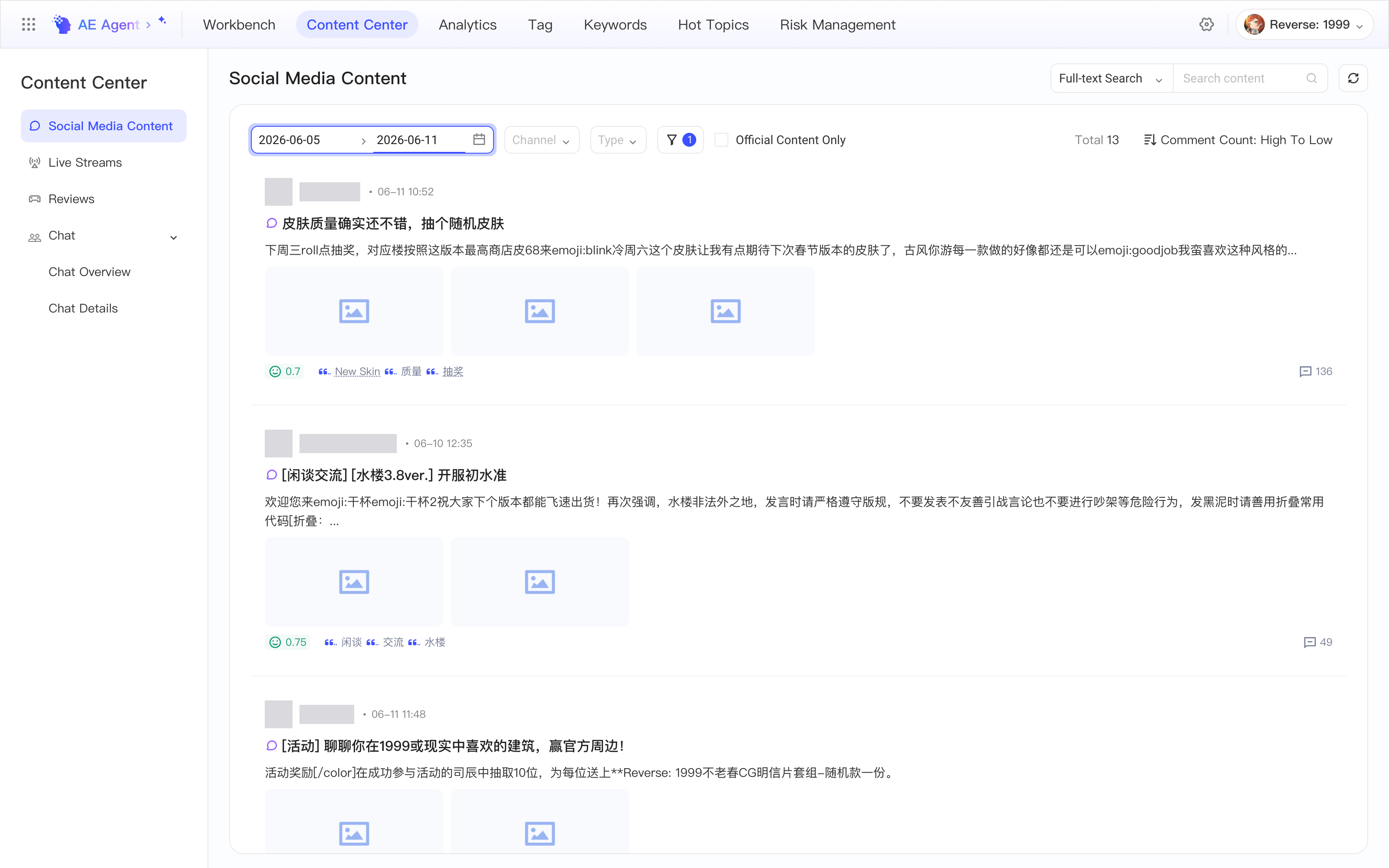Click the sparkle icon beside AE Agent
Viewport: 1389px width, 868px height.
click(x=162, y=20)
